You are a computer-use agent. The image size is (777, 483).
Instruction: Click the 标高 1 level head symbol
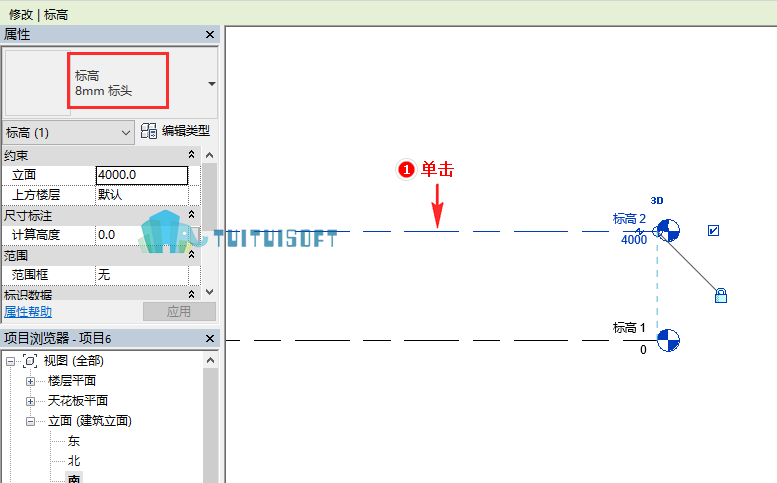click(x=668, y=340)
